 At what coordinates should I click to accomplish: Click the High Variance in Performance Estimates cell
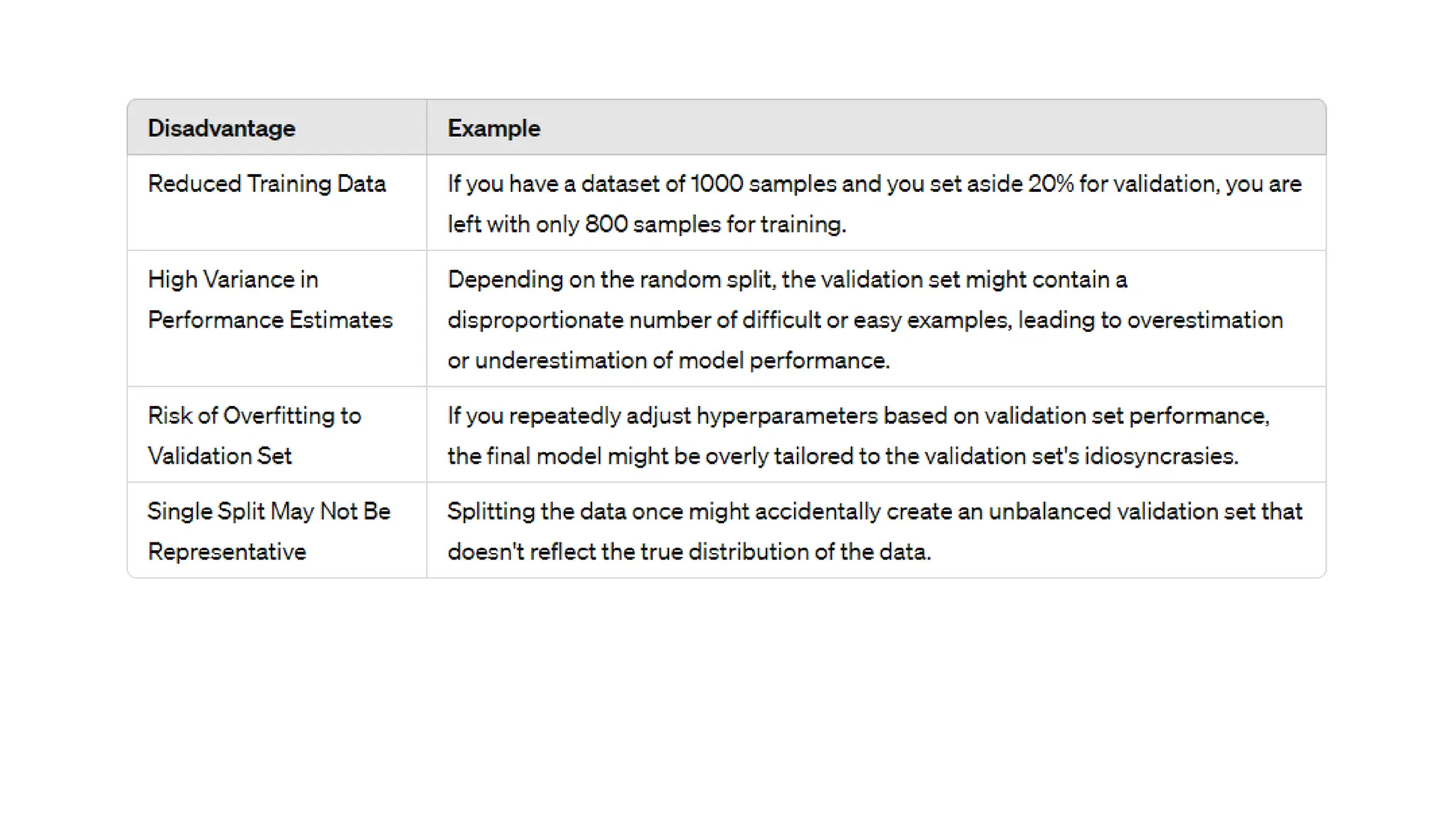point(269,299)
